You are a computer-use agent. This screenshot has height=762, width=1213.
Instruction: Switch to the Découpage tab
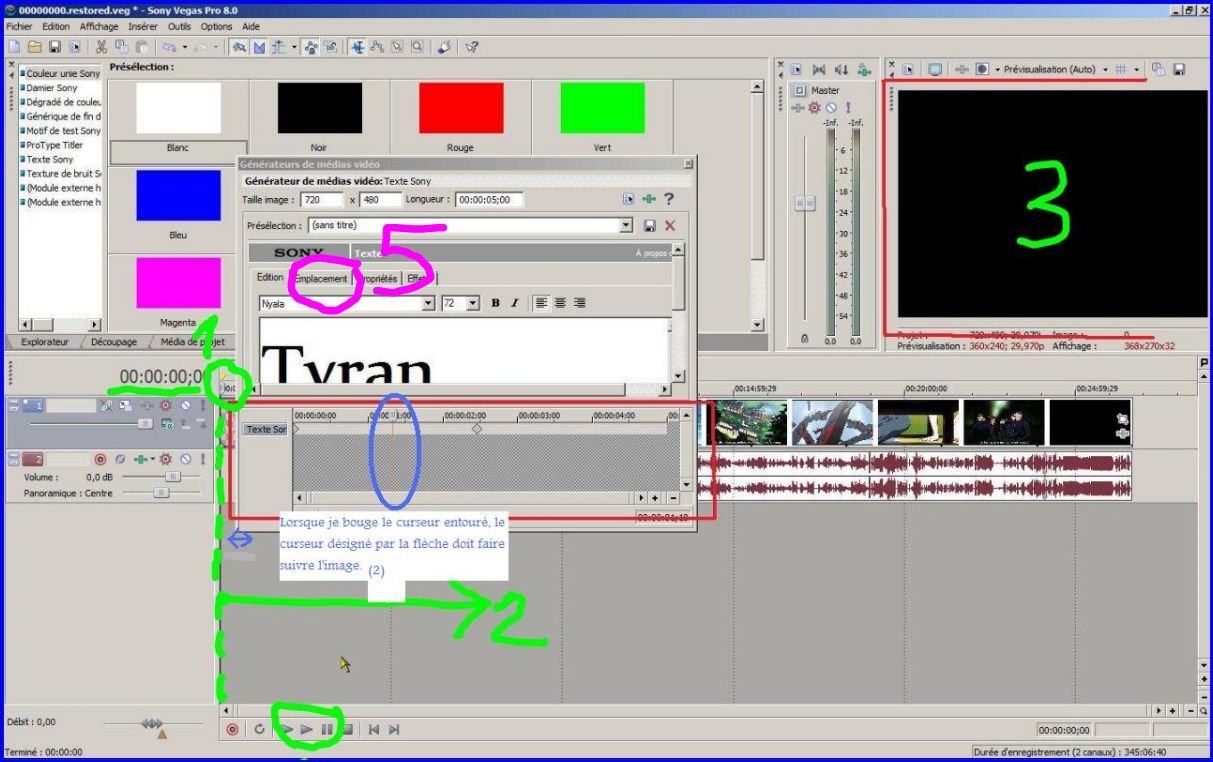113,342
